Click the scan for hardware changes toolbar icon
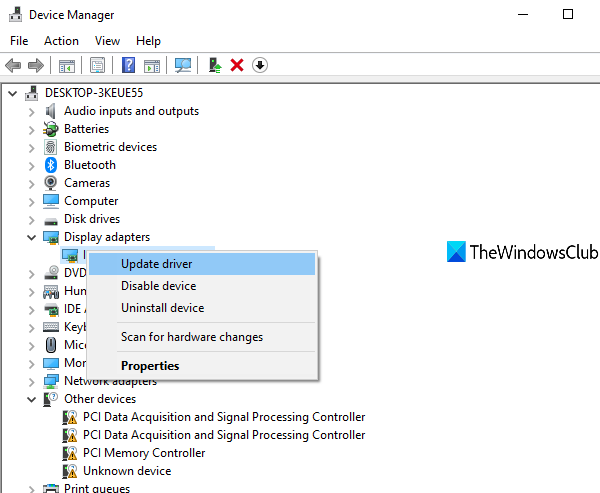This screenshot has width=600, height=493. tap(183, 65)
